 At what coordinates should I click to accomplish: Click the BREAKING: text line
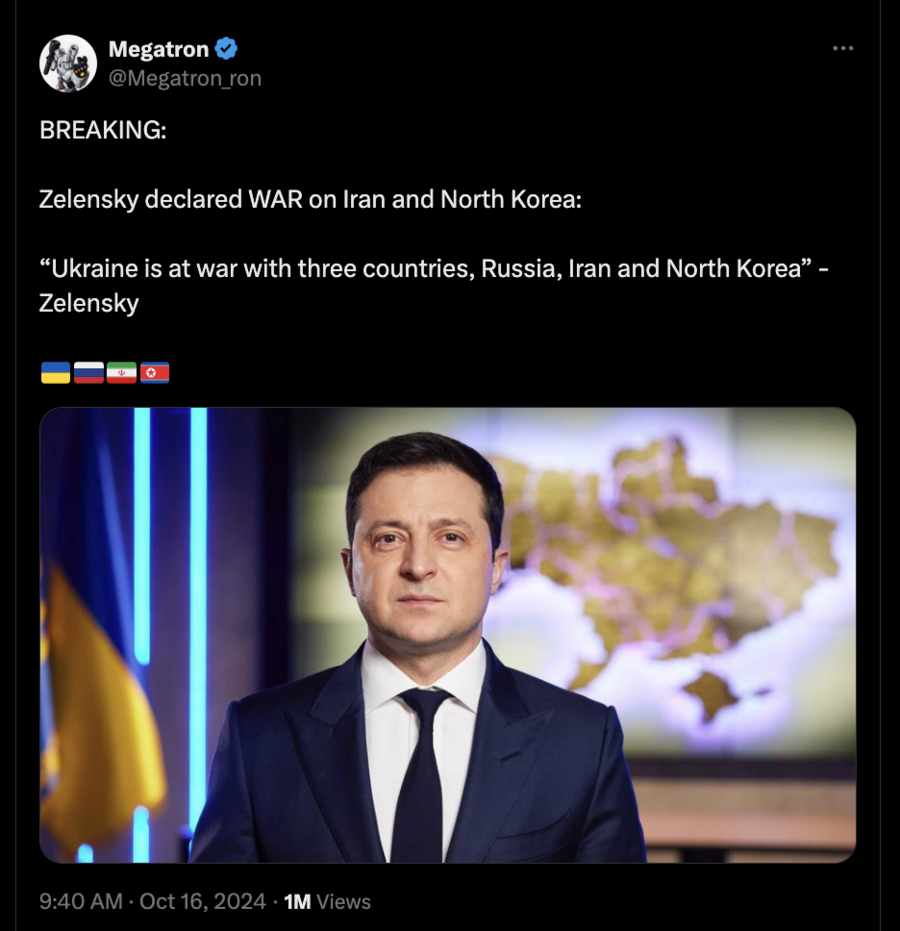point(103,130)
